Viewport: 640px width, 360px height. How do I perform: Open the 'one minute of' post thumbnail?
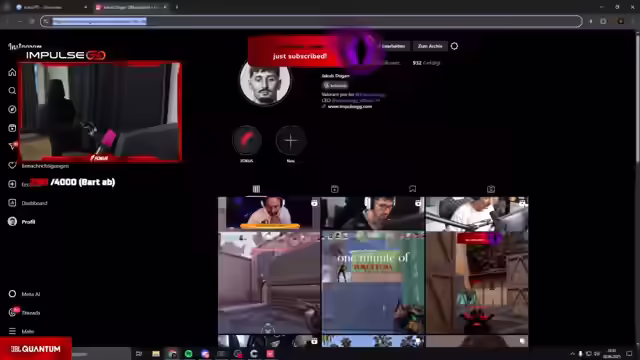(373, 282)
